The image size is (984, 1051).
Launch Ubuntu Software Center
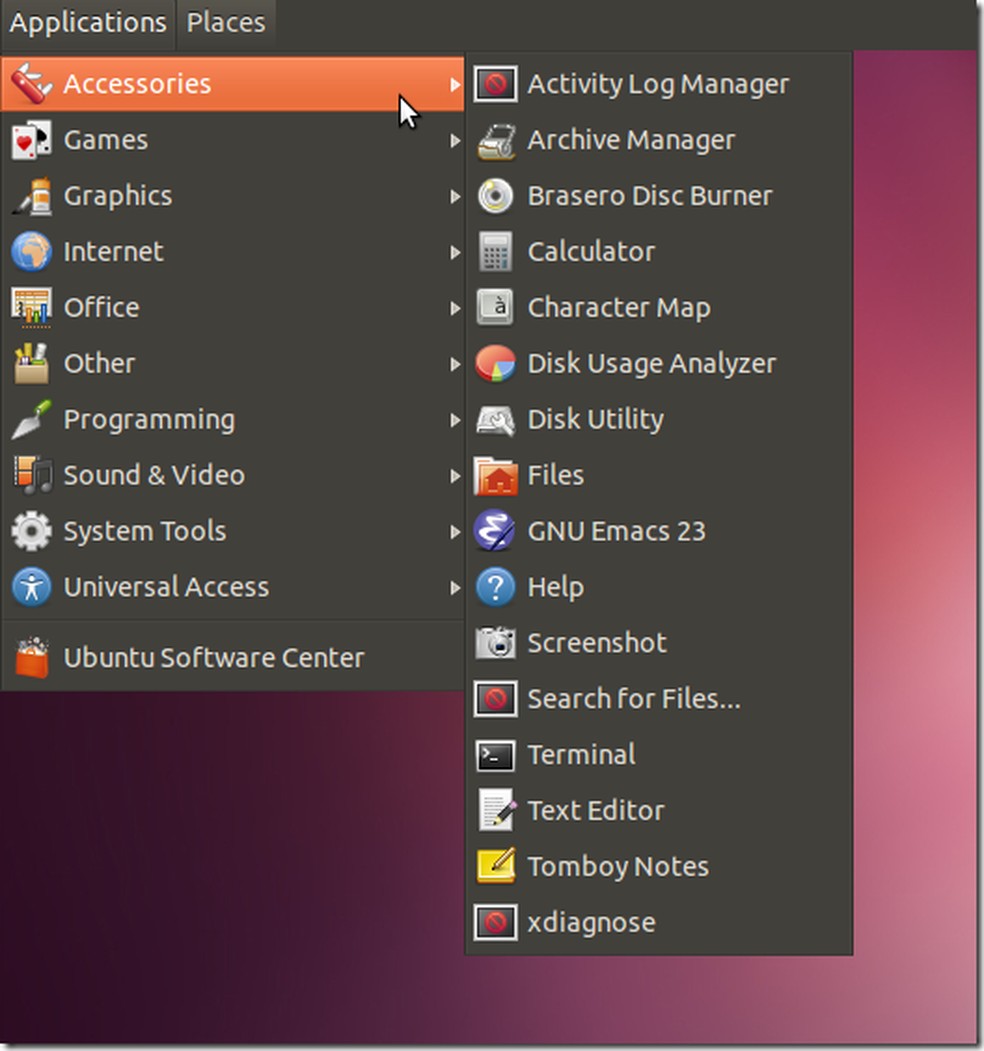(x=213, y=657)
